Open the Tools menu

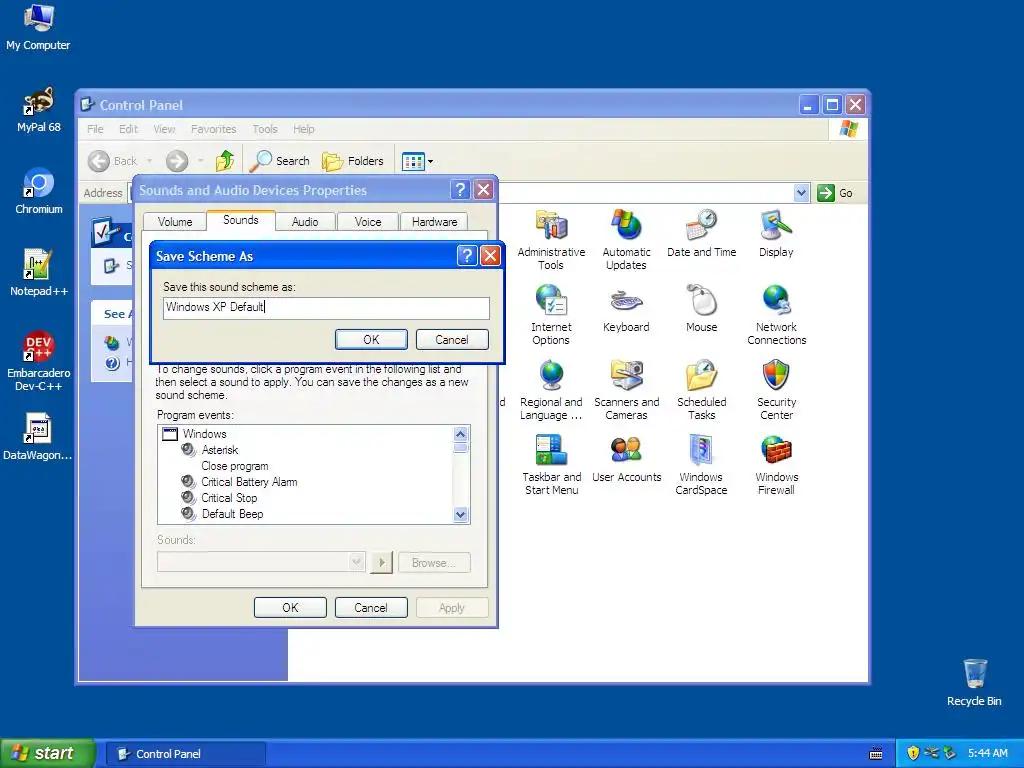(x=264, y=129)
